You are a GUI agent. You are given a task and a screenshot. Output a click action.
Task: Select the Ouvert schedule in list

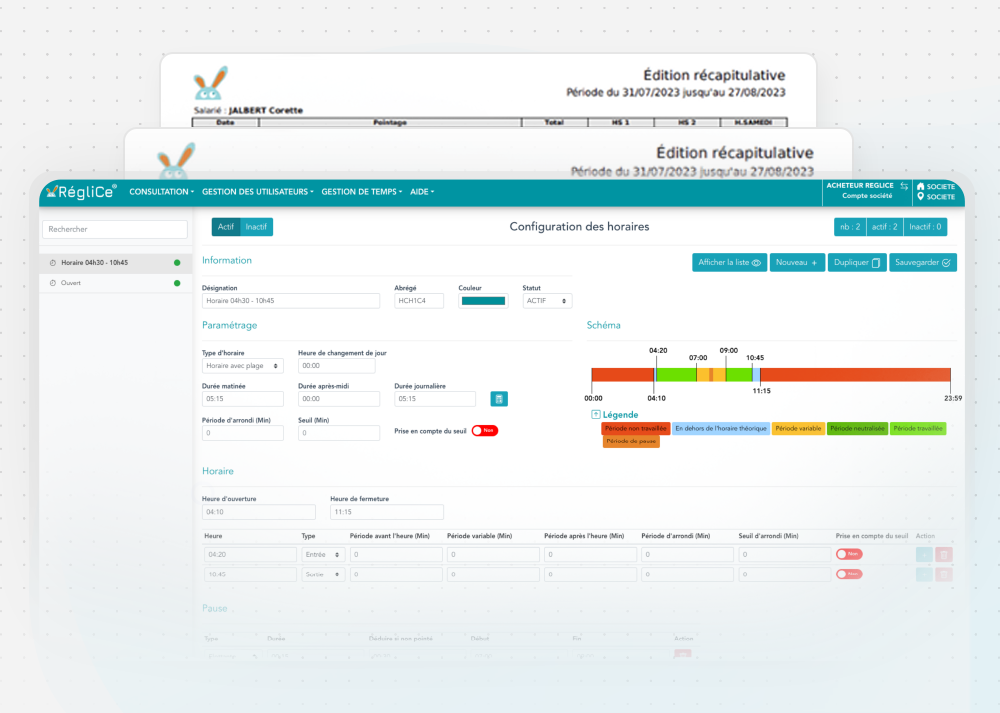click(x=115, y=283)
